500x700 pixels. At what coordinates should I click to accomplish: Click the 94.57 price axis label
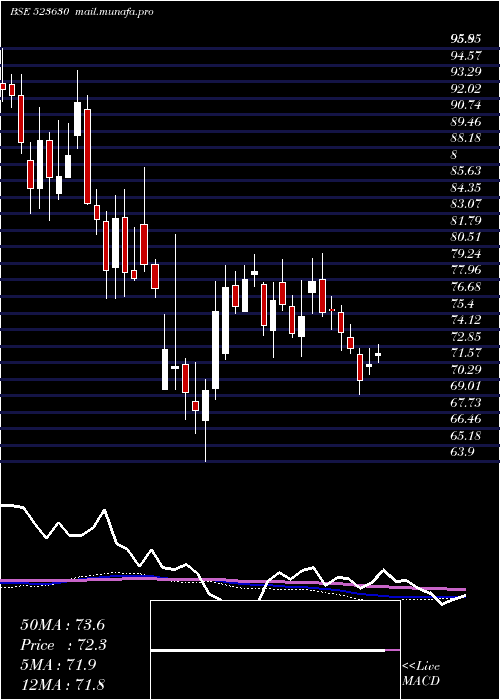point(466,56)
